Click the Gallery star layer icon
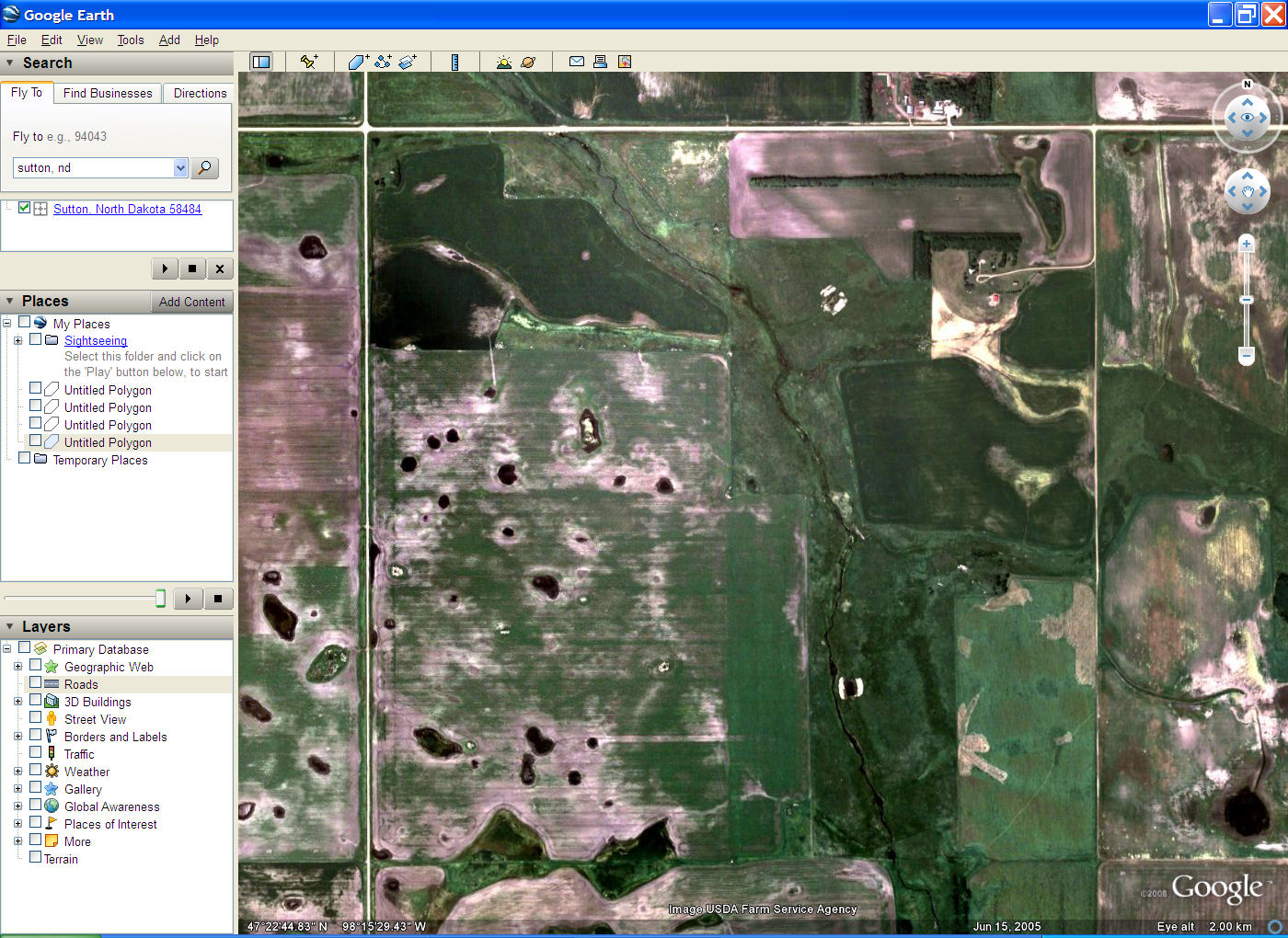 click(52, 789)
